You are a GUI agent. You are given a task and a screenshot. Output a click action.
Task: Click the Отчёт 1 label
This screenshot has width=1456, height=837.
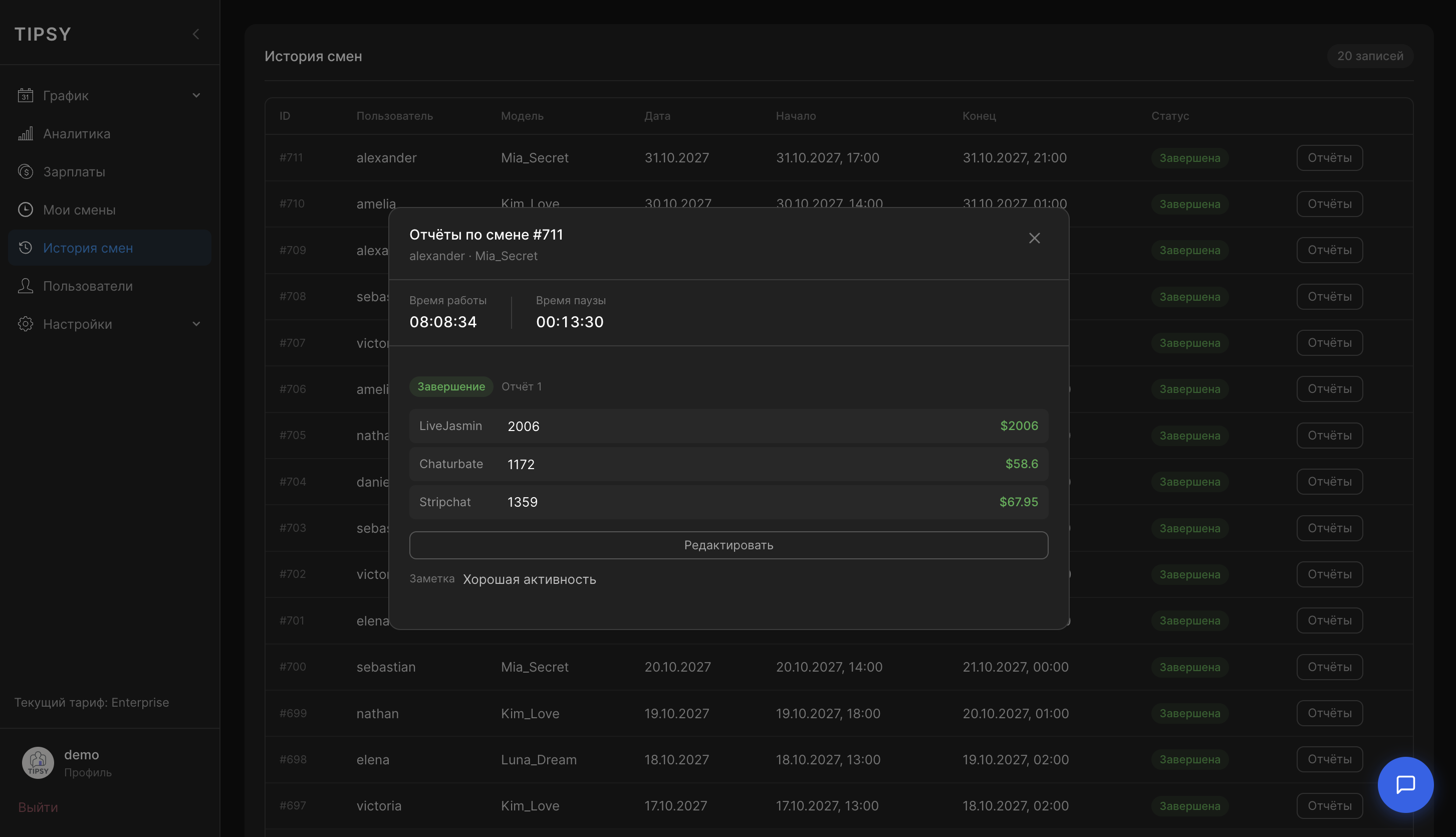click(x=522, y=386)
